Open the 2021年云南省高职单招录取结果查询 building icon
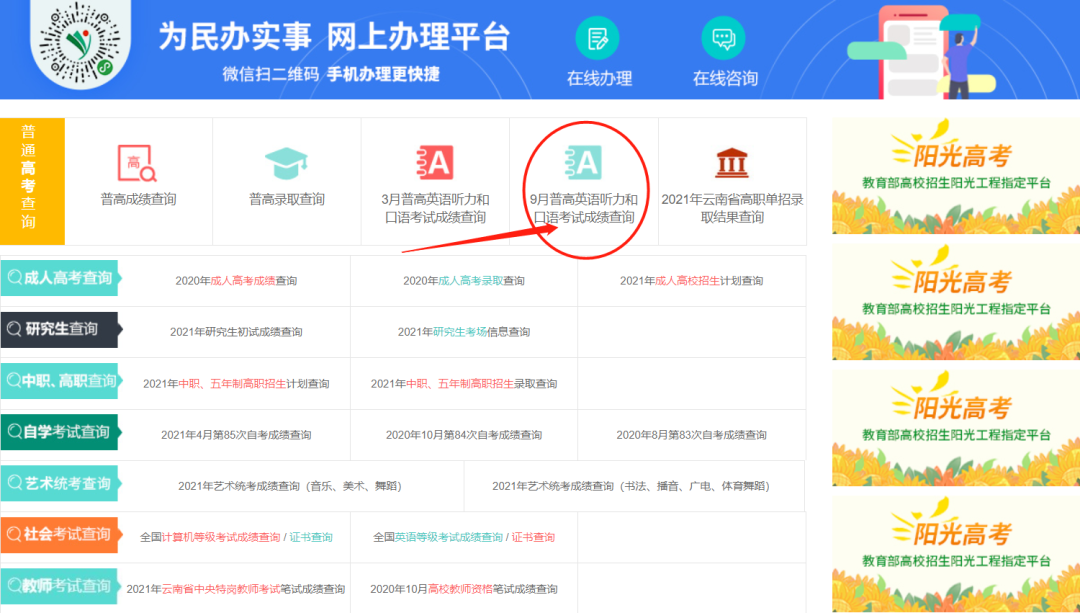The image size is (1080, 613). pyautogui.click(x=732, y=162)
